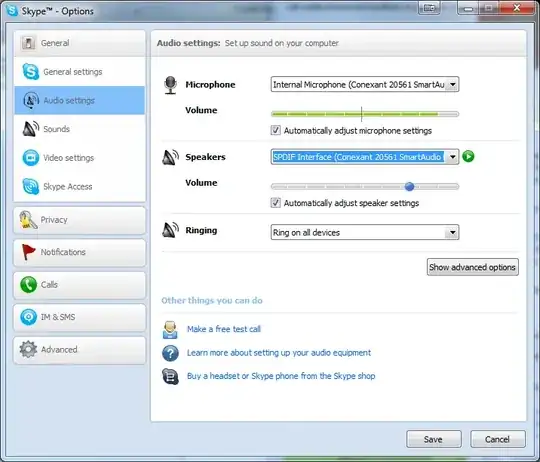Click the microphone volume level bar
The height and width of the screenshot is (462, 540).
tap(365, 114)
